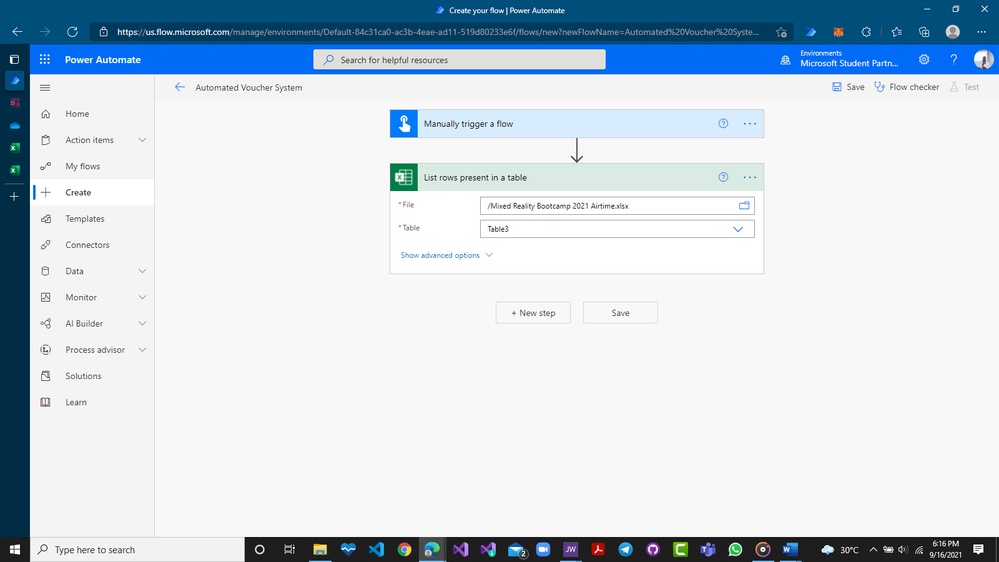Open the more menu on List rows present in a table
999x562 pixels.
click(750, 177)
